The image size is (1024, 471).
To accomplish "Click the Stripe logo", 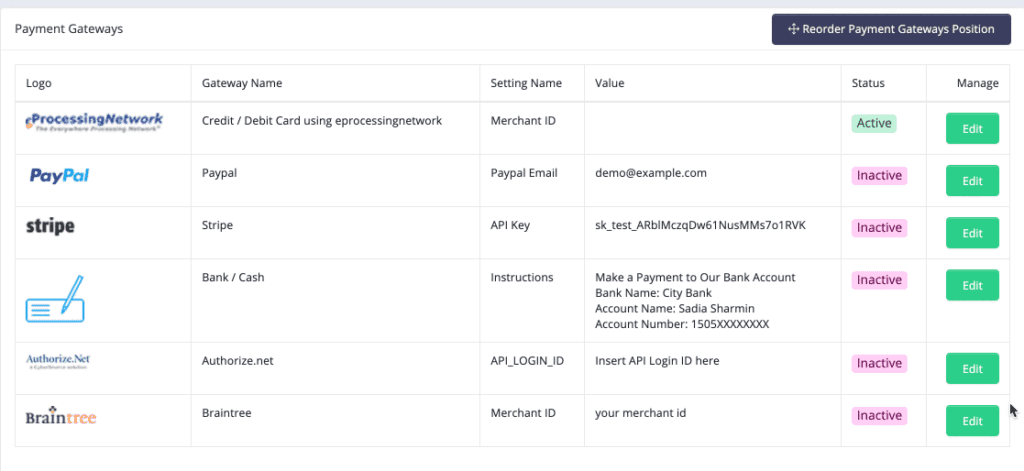I will click(50, 227).
